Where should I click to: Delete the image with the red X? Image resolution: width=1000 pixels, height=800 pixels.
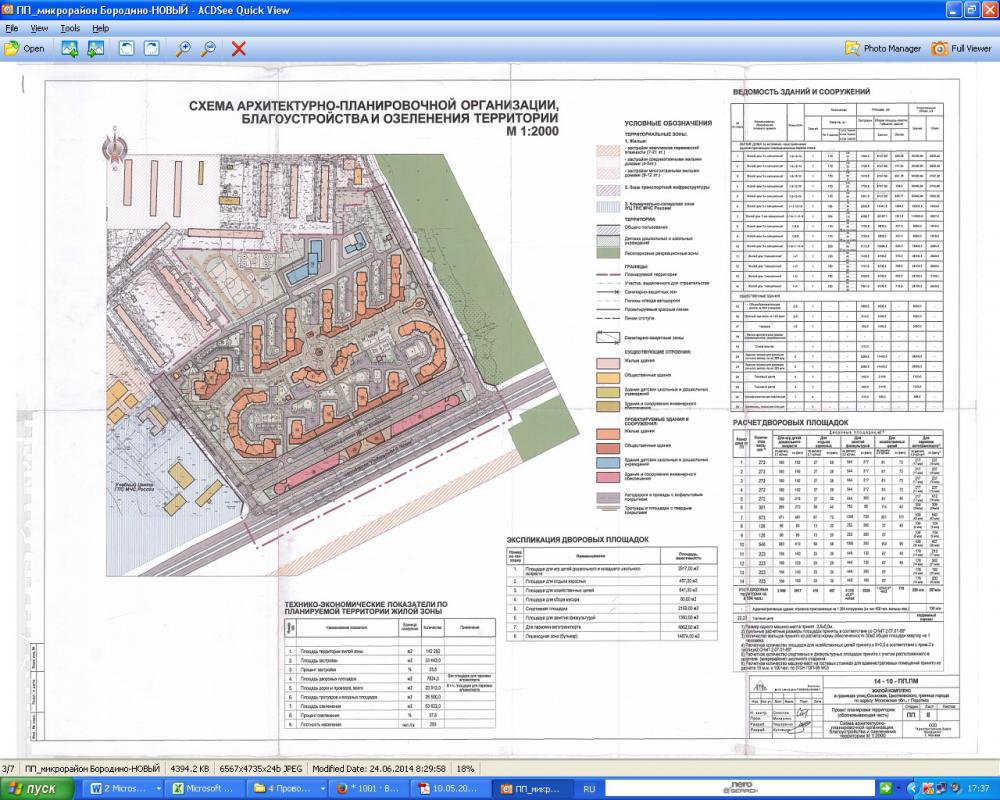[239, 48]
